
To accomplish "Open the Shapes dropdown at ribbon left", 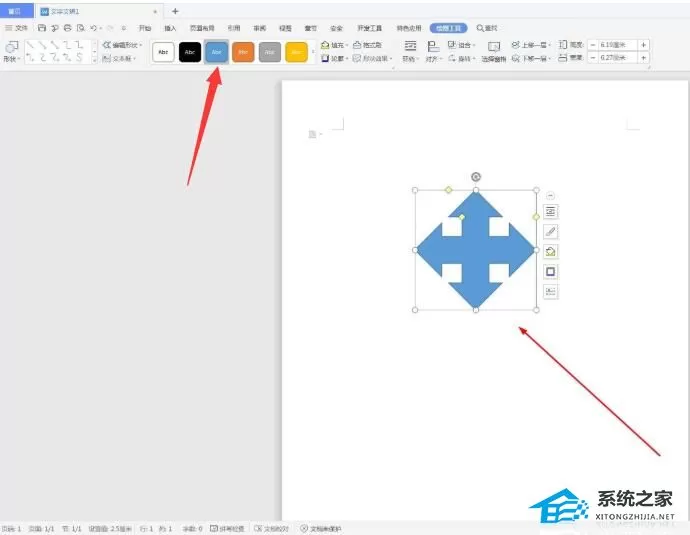I will [x=11, y=52].
